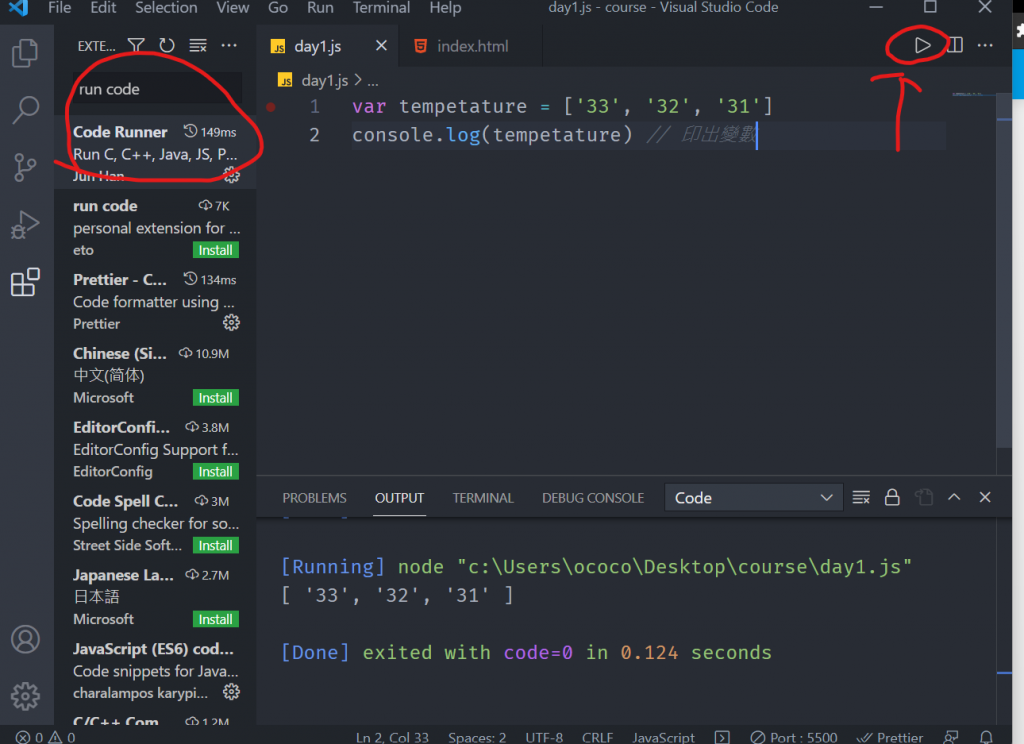This screenshot has width=1024, height=744.
Task: Install the Code Spell Checker extension
Action: coord(216,545)
